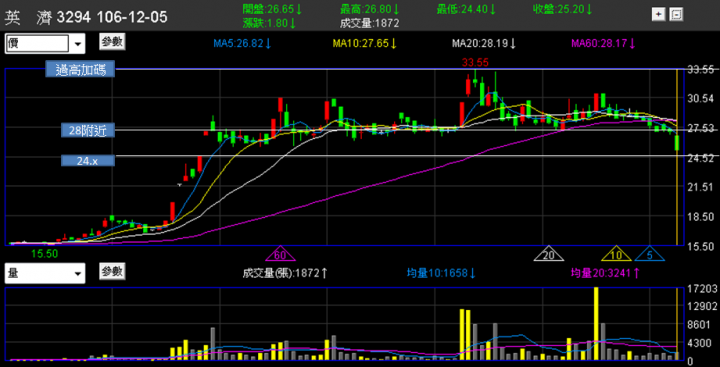This screenshot has height=367, width=720.
Task: Select the 5-day MA triangle marker
Action: tap(650, 254)
